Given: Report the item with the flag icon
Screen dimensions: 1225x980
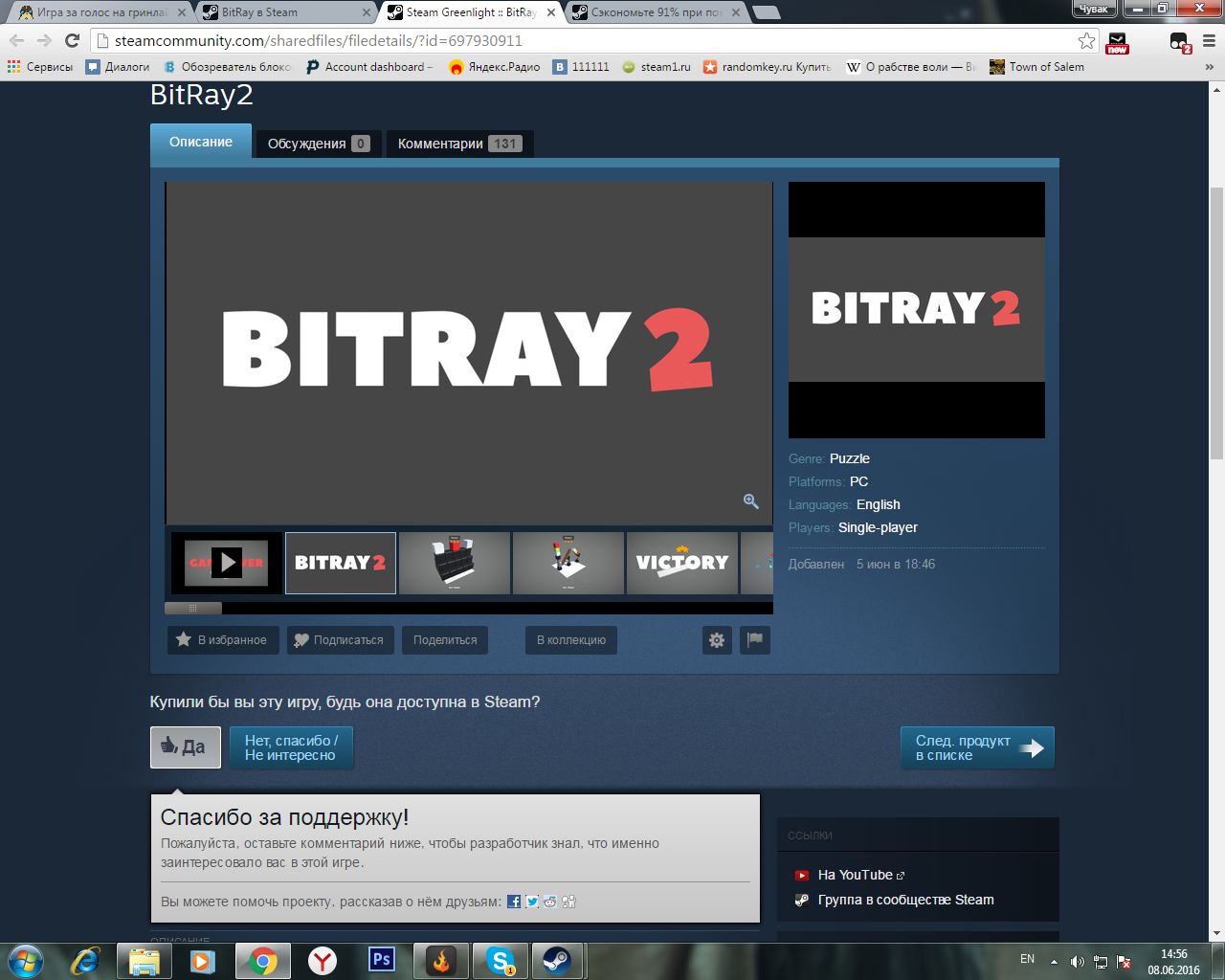Looking at the screenshot, I should click(x=755, y=640).
